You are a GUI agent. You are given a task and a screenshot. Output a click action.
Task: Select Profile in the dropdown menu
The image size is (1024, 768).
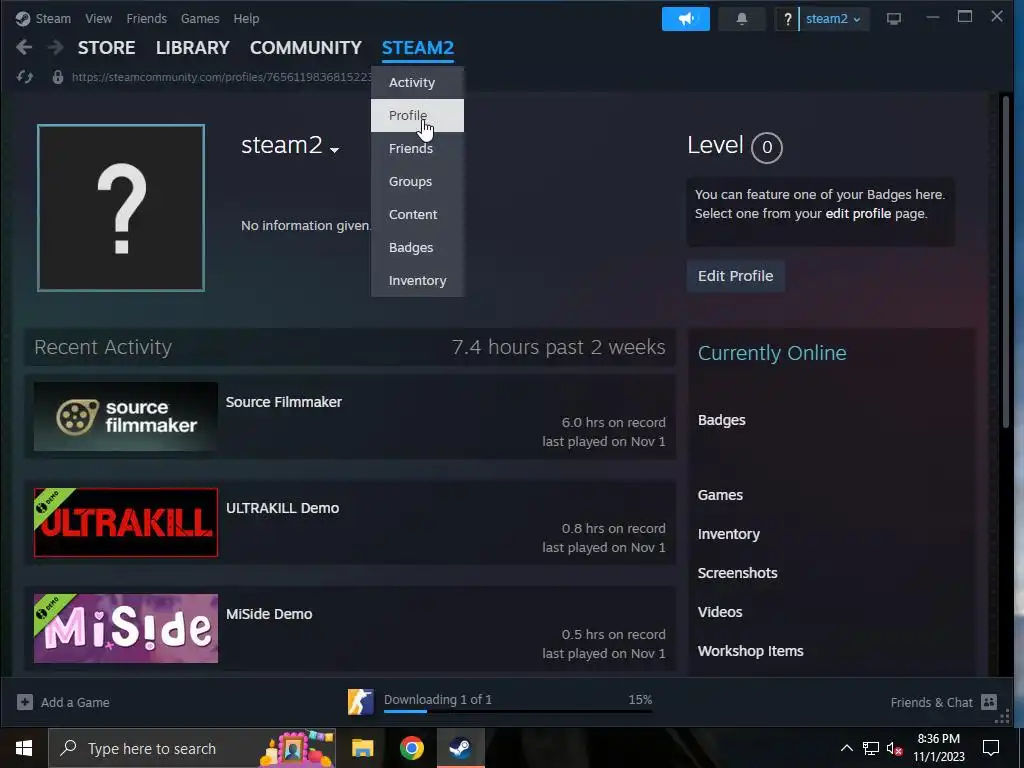click(x=417, y=116)
